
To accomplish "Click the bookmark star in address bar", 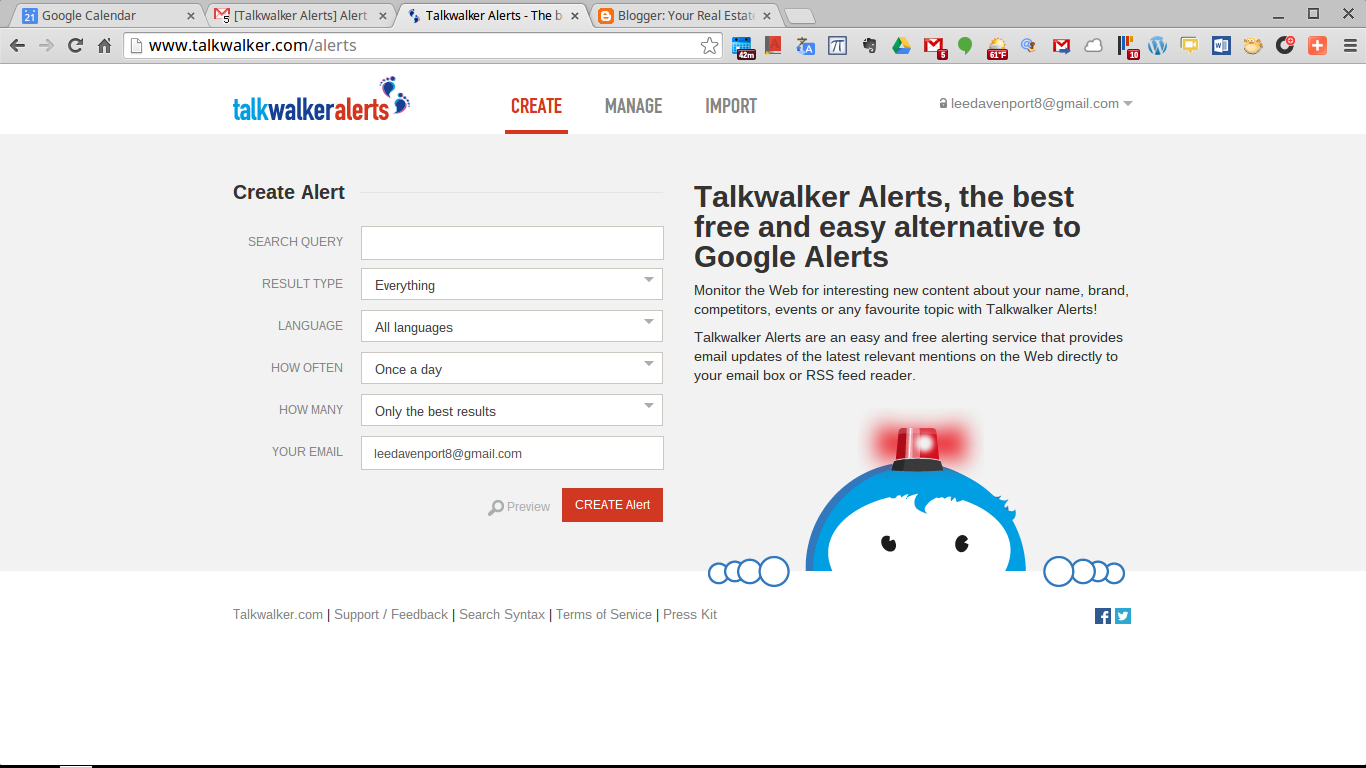I will [709, 46].
